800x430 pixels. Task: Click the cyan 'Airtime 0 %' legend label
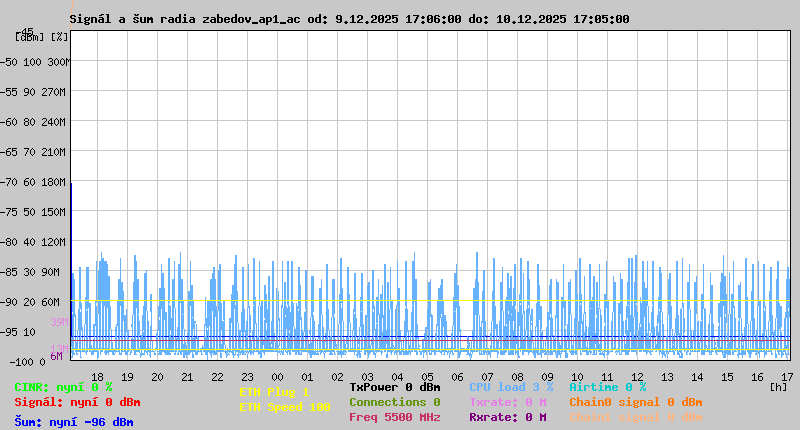coord(607,387)
